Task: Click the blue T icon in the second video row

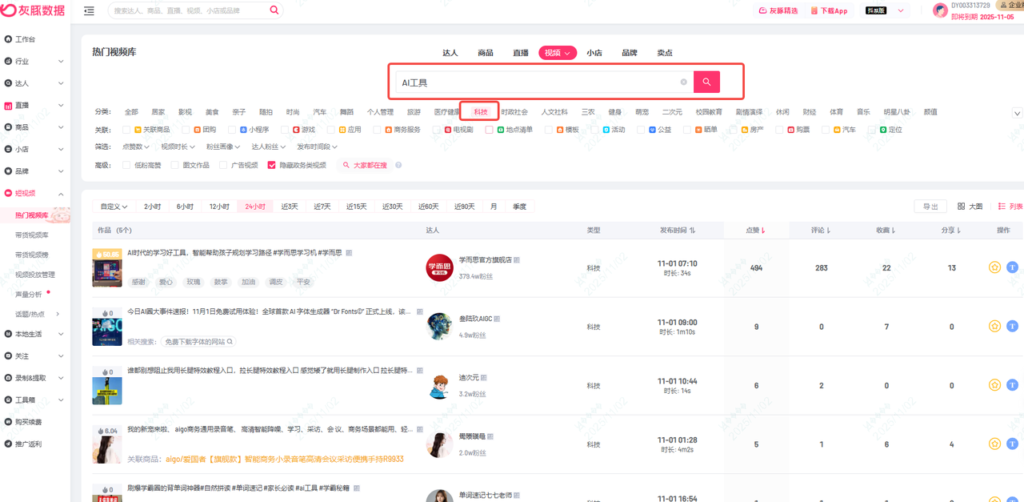Action: point(1012,326)
